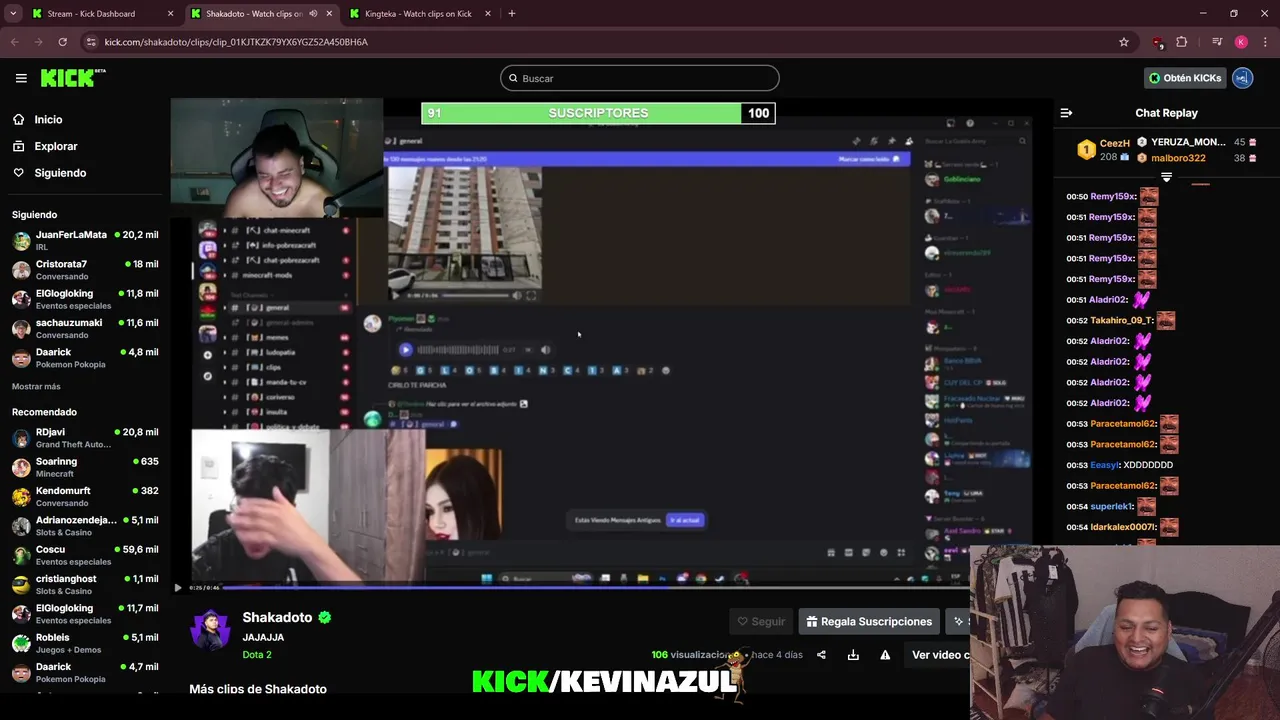Click Takahiro_09_T username in chat
Image resolution: width=1280 pixels, height=720 pixels.
(1121, 320)
